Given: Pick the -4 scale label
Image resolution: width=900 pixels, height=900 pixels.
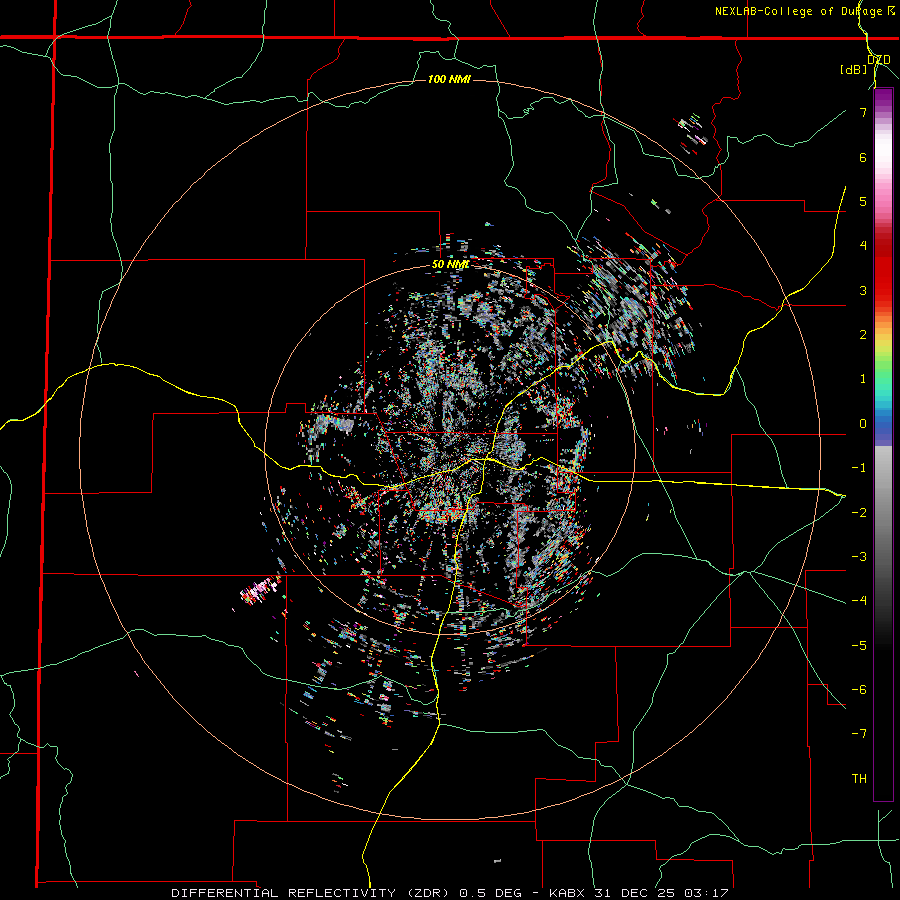Looking at the screenshot, I should point(859,601).
